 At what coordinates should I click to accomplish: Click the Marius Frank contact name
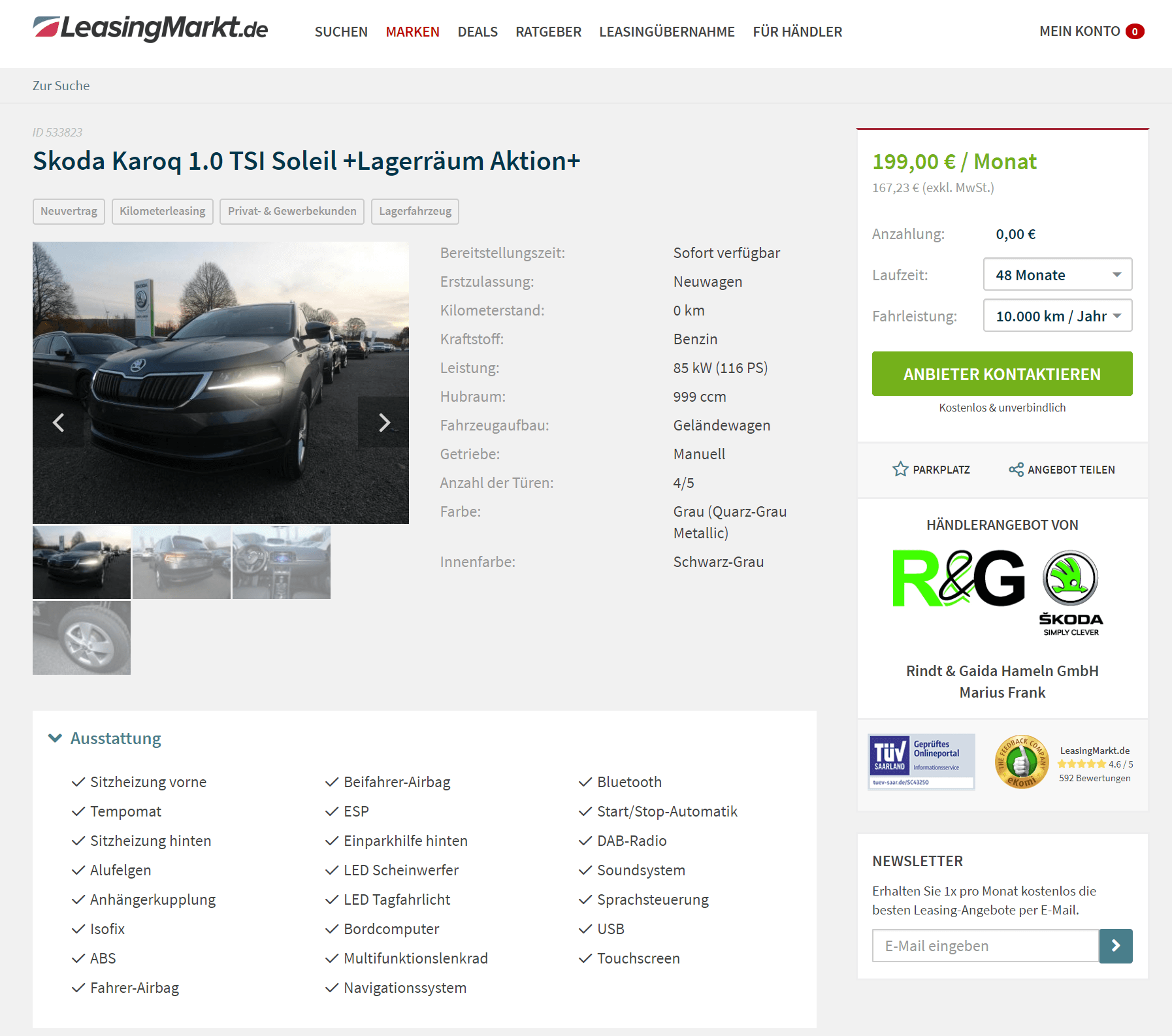point(1002,692)
